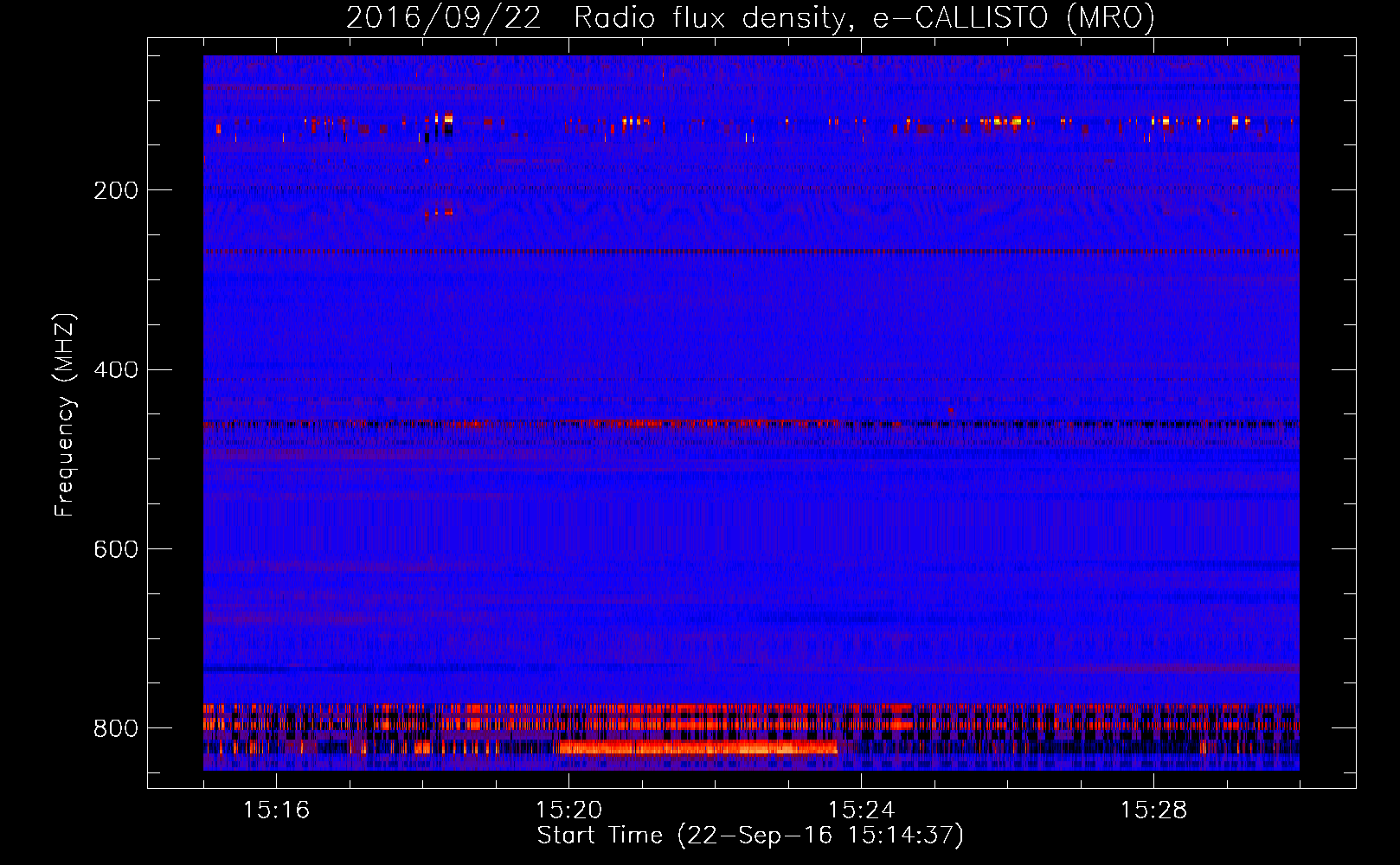Viewport: 1400px width, 865px height.
Task: Click the 15:28 time tick label
Action: [x=1153, y=811]
